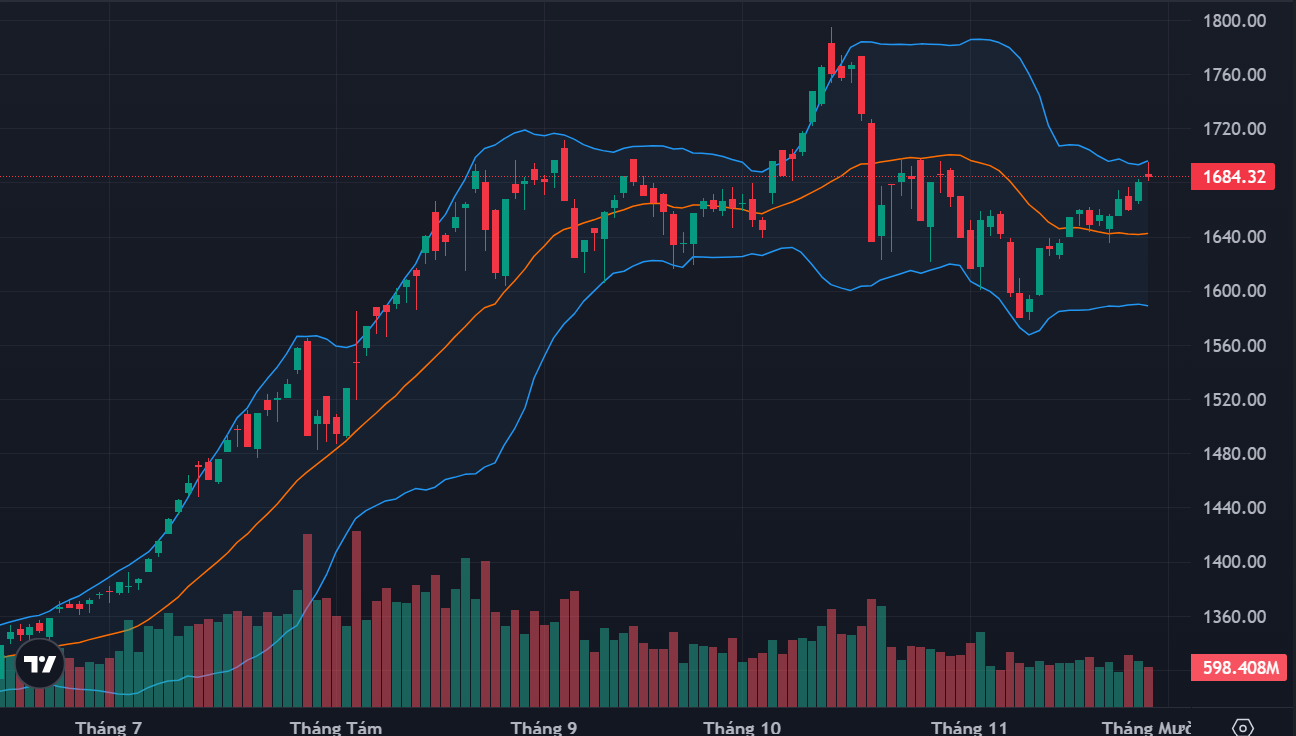
Task: Click the 1360.00 price scale label
Action: pos(1234,617)
